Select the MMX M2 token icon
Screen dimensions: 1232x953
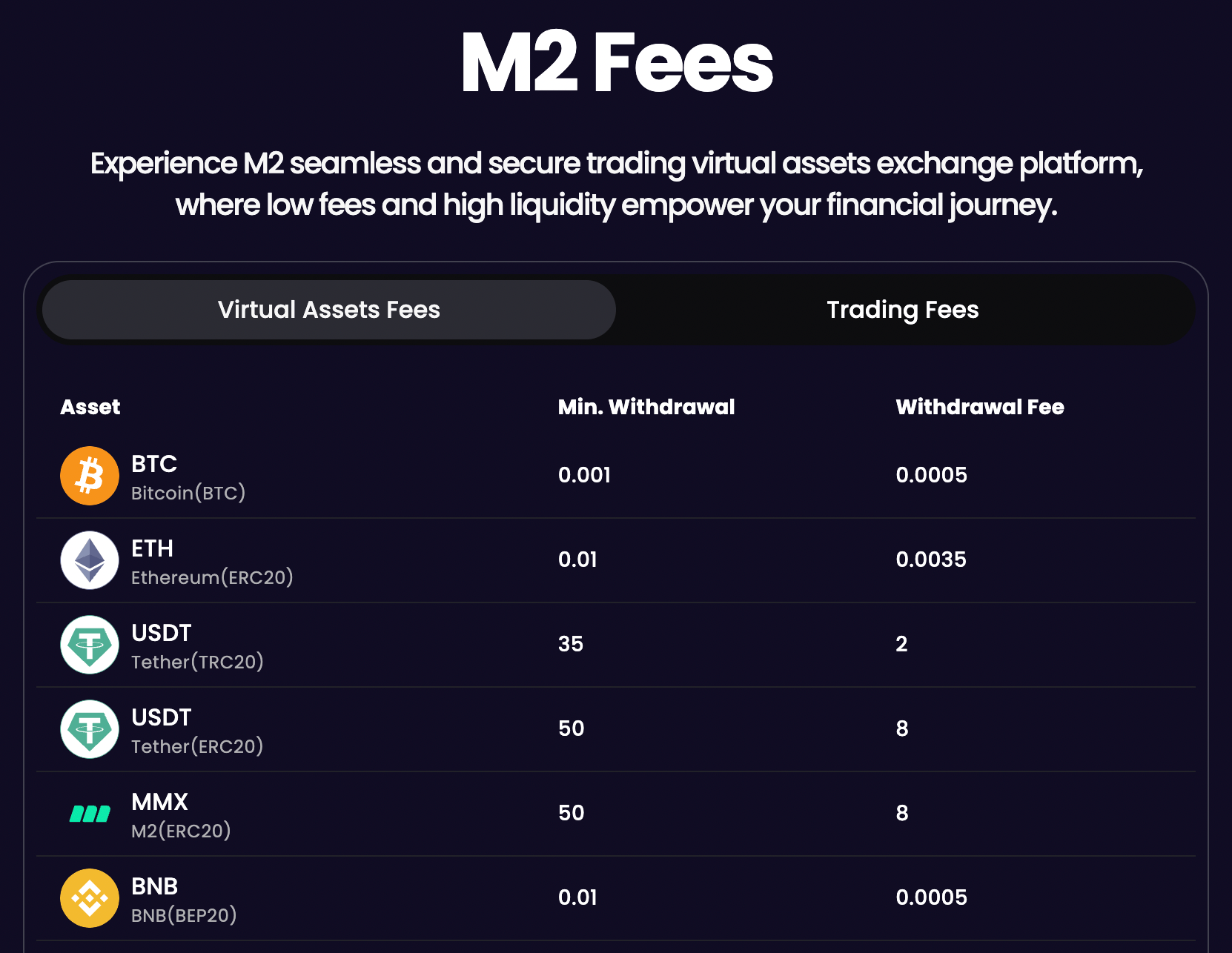[x=89, y=814]
